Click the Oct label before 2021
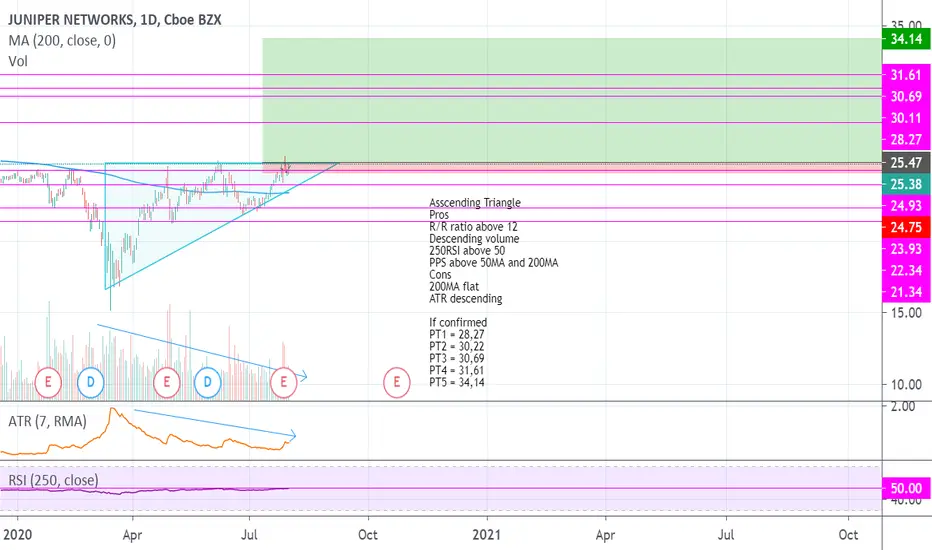Image resolution: width=932 pixels, height=550 pixels. [368, 535]
